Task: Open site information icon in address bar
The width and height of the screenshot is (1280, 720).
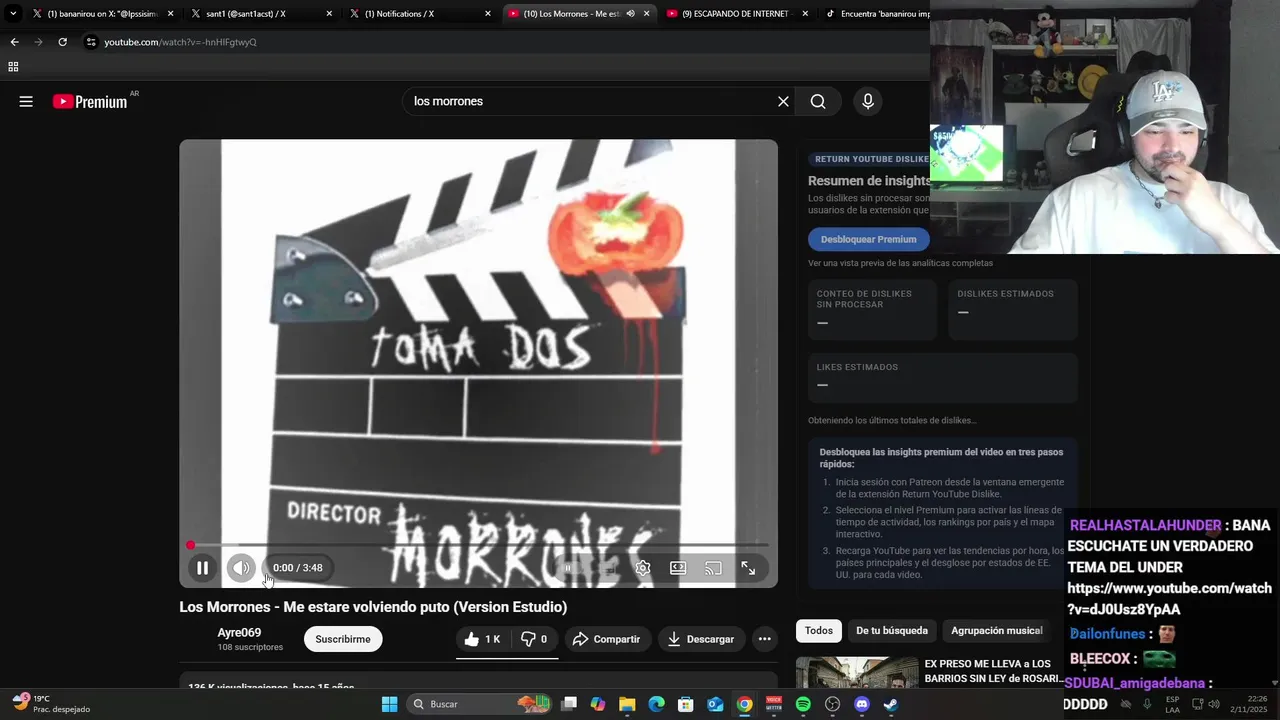Action: [x=91, y=42]
